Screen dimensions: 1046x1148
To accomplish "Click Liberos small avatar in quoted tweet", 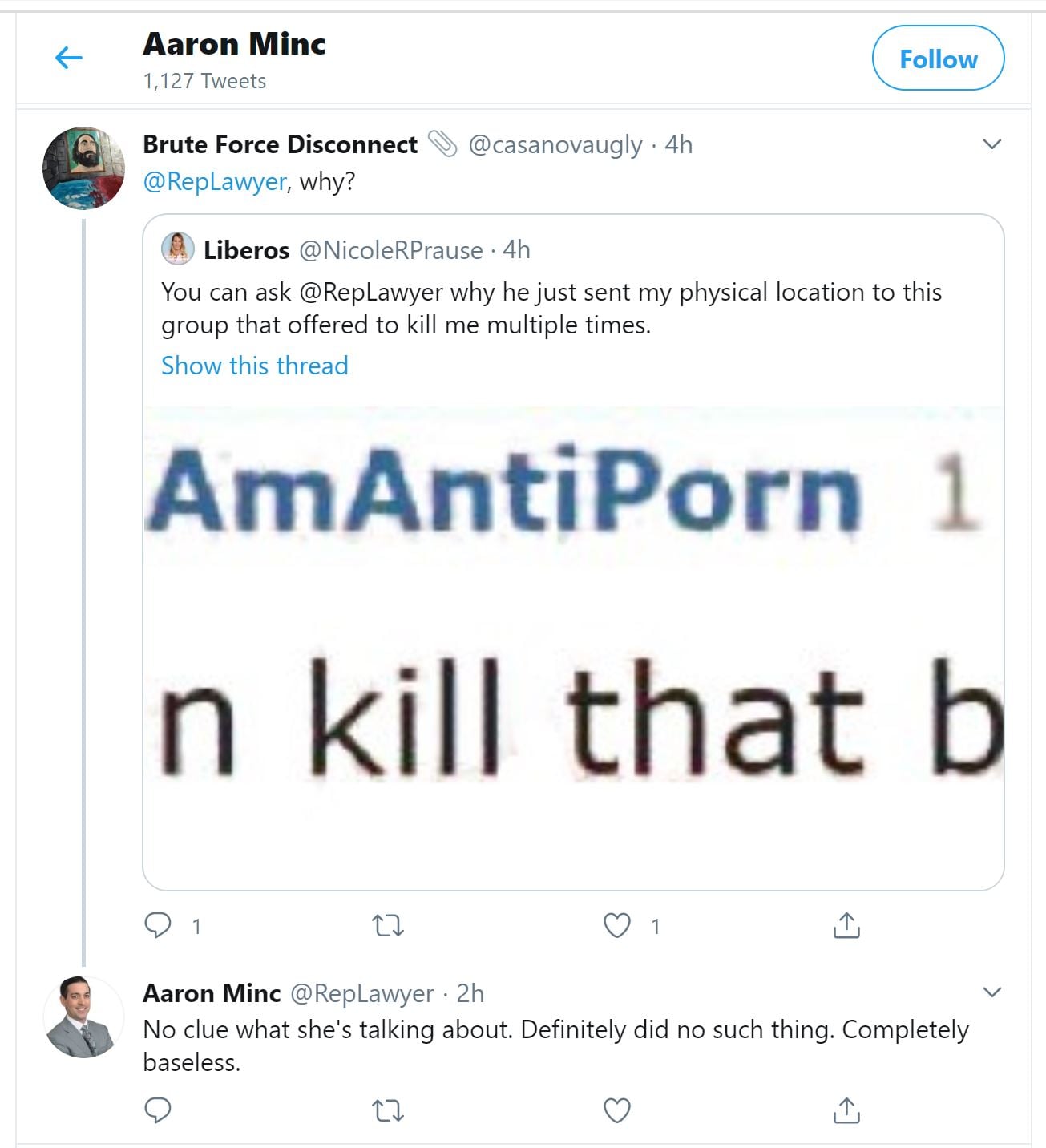I will tap(178, 249).
